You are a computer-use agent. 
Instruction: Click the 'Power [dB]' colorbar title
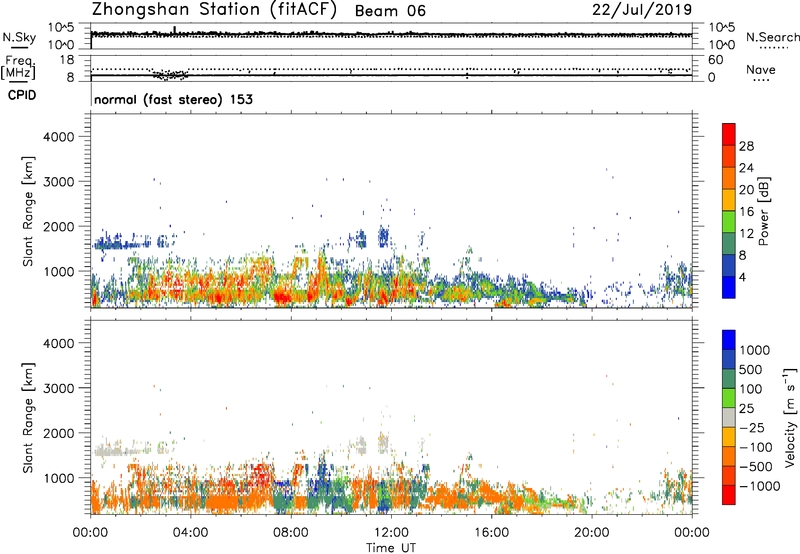(763, 211)
